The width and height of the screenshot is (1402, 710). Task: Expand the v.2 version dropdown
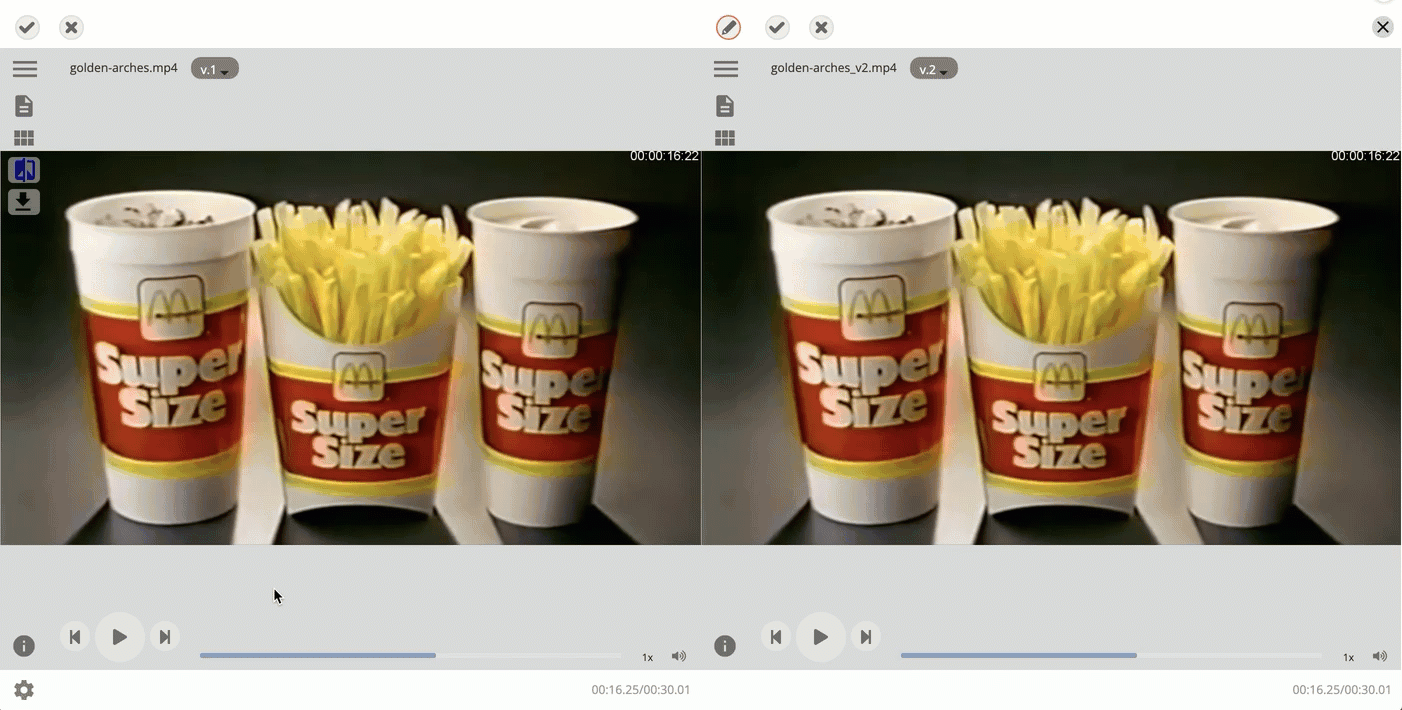click(934, 69)
